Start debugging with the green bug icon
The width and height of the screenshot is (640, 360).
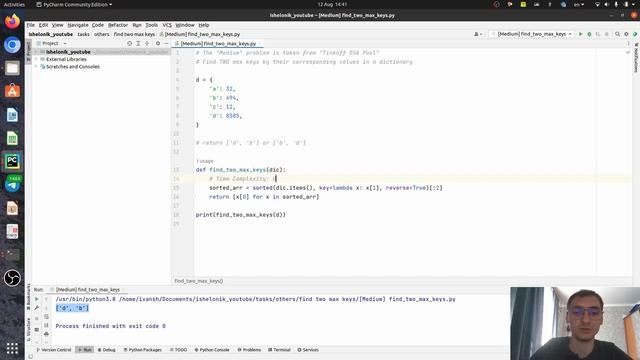click(589, 34)
